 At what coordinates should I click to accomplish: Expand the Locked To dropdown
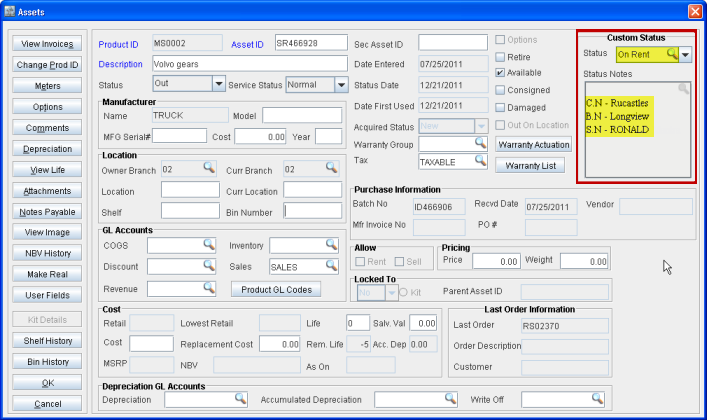(391, 293)
